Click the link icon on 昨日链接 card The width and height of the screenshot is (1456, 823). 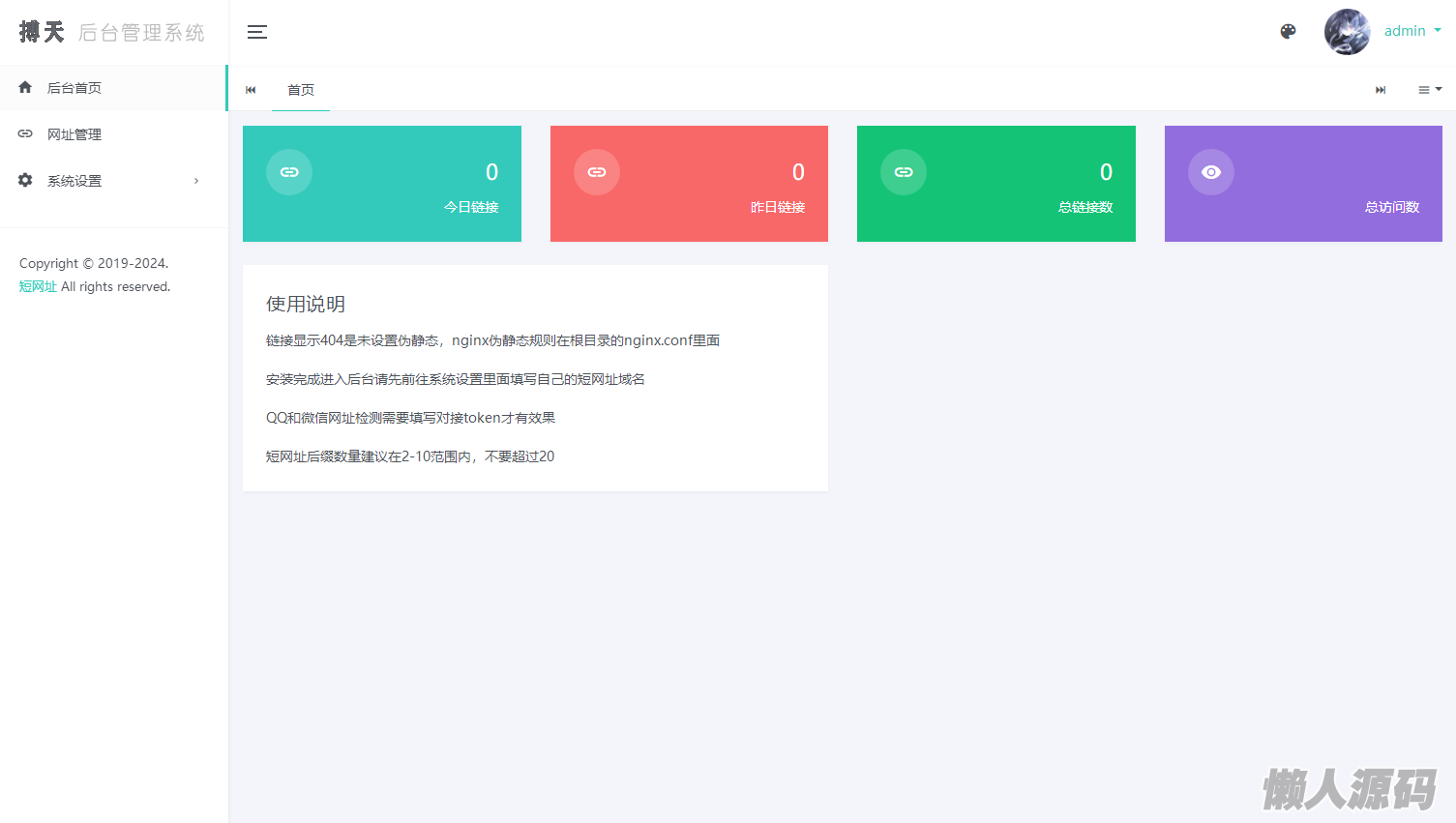click(597, 172)
